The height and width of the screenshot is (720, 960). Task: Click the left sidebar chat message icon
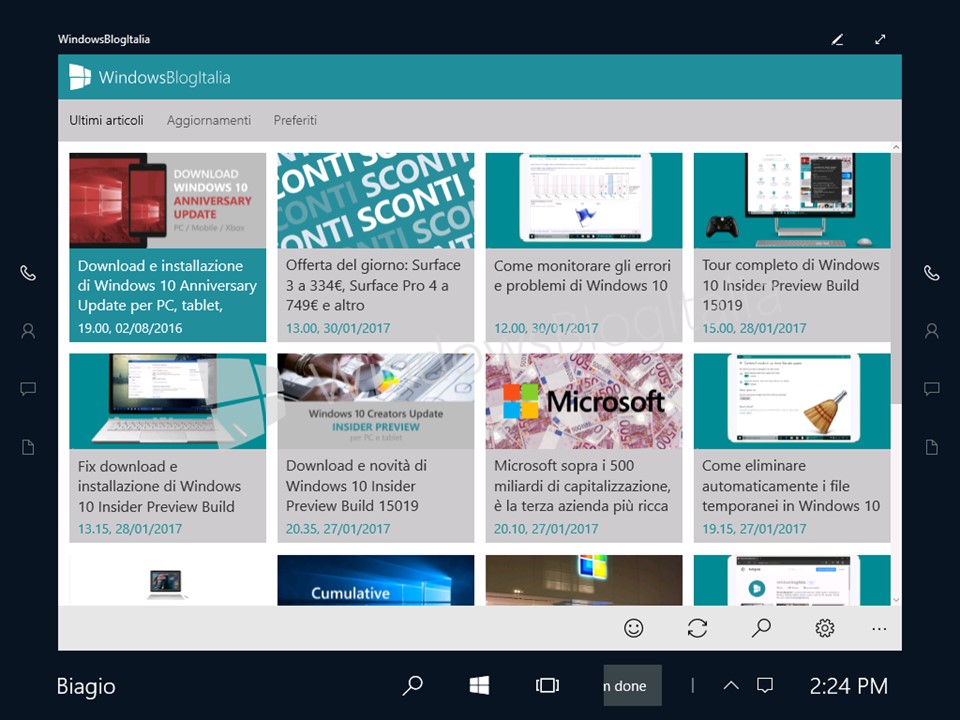click(x=28, y=389)
